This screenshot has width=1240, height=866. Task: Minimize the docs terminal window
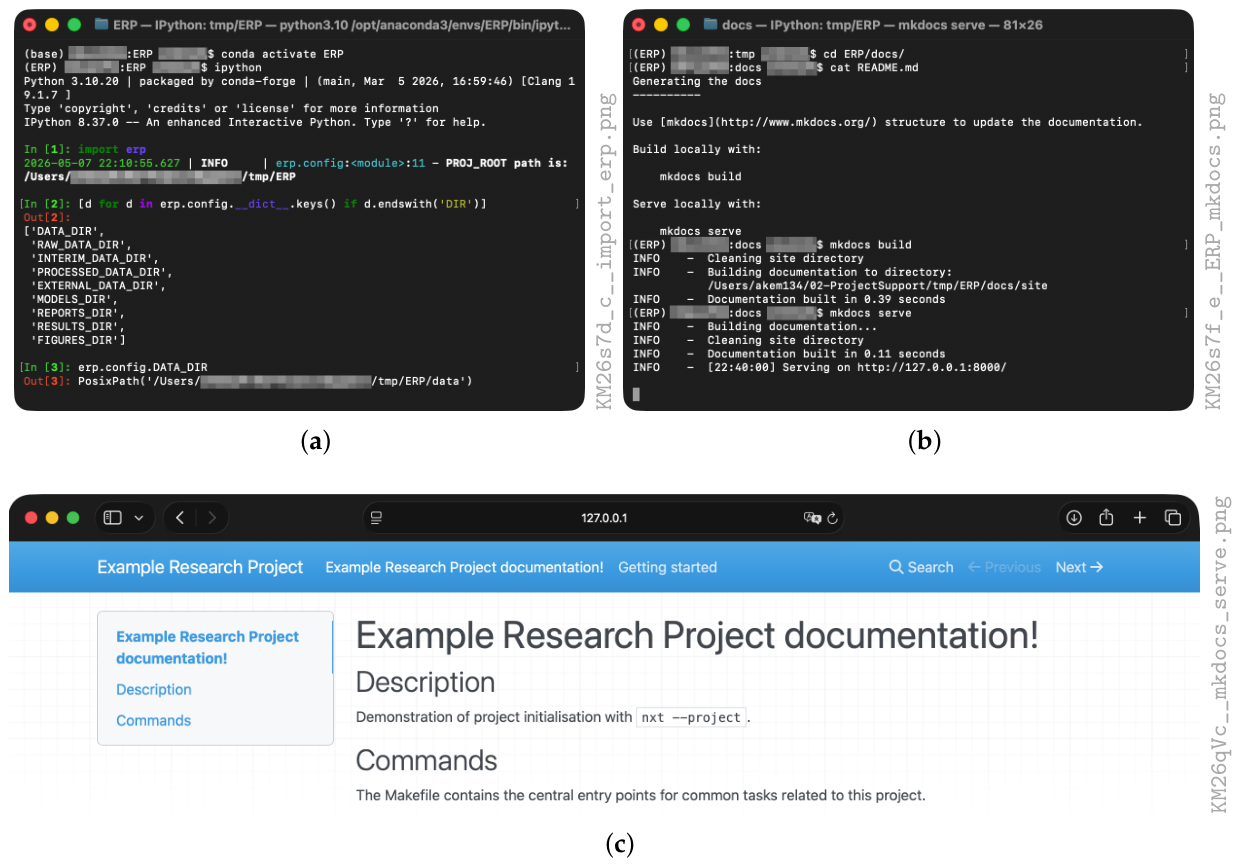click(660, 24)
